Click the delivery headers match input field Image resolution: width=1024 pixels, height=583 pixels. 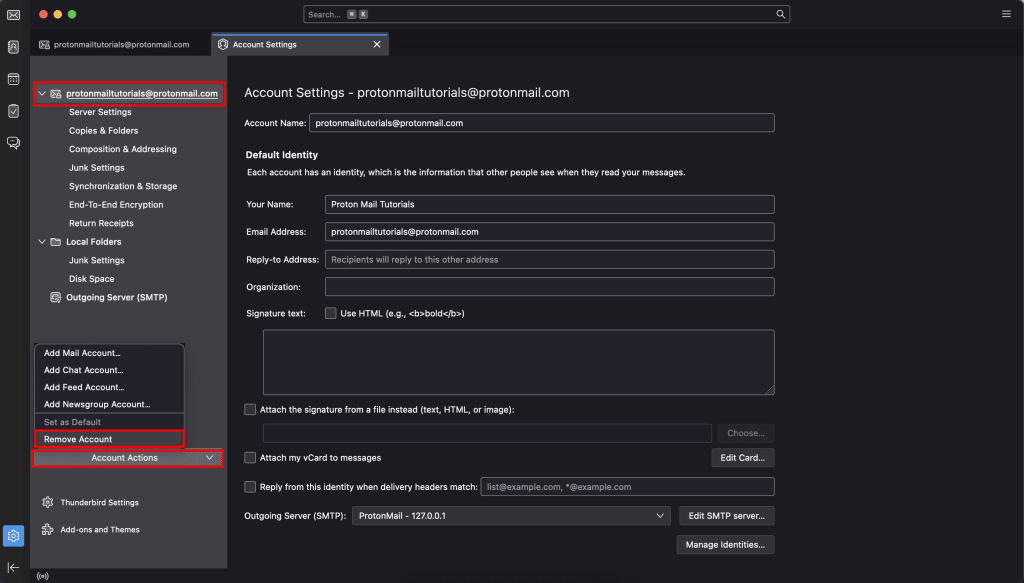tap(627, 486)
